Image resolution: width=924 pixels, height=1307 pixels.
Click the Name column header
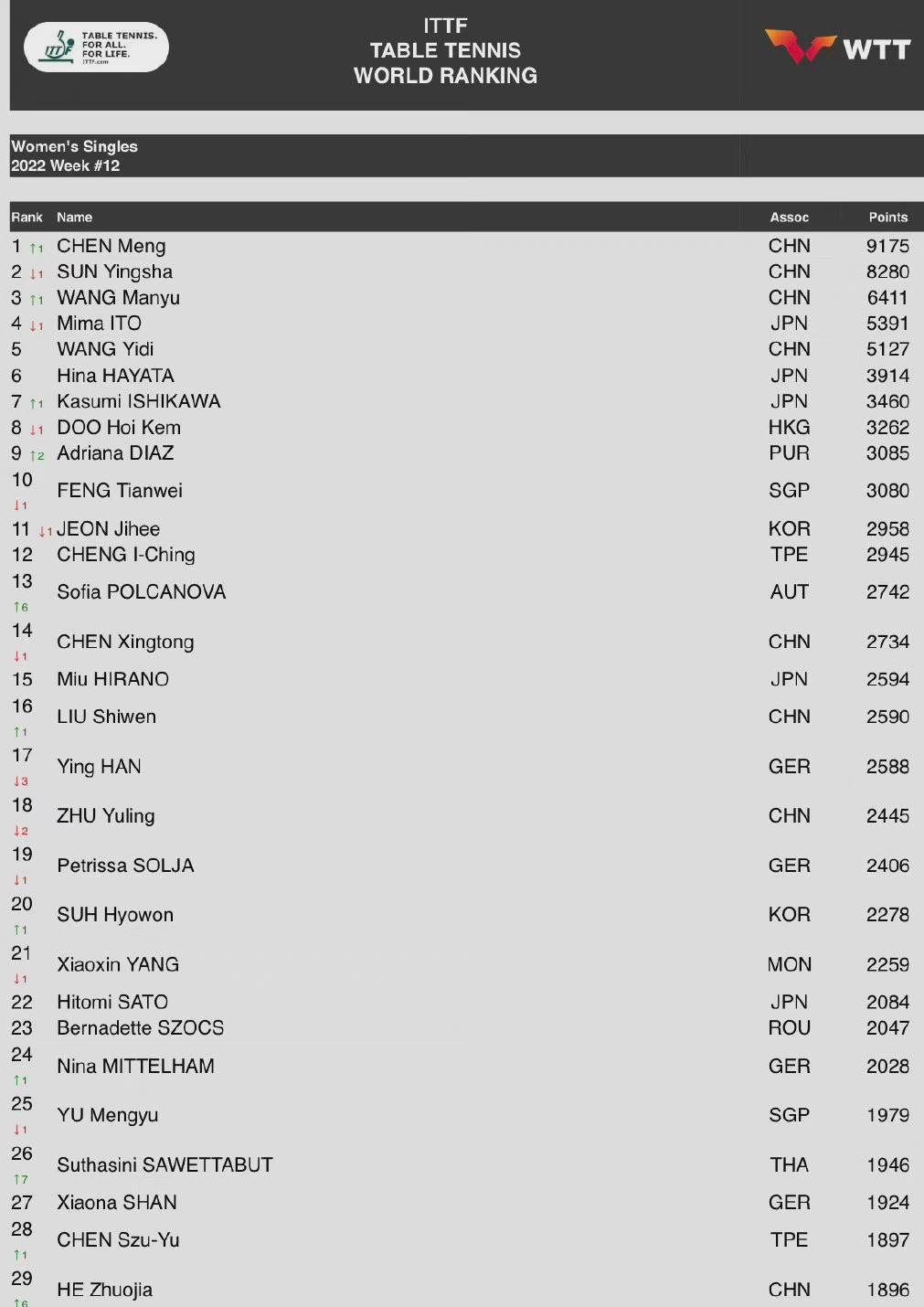pyautogui.click(x=74, y=218)
